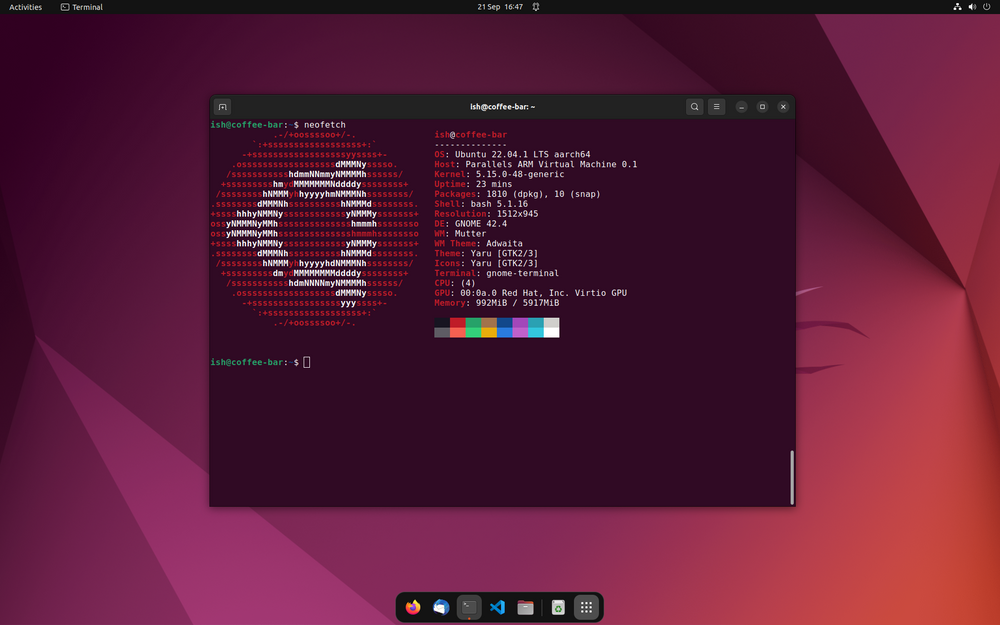Open Firefox from the dock
Screen dimensions: 1000x625
(412, 607)
